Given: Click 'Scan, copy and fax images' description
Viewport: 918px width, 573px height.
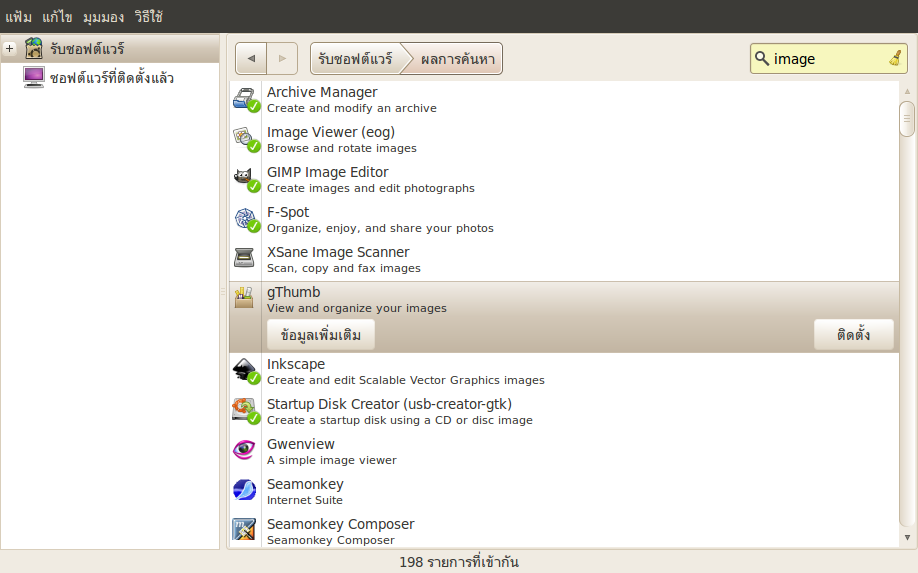Looking at the screenshot, I should click(344, 269).
